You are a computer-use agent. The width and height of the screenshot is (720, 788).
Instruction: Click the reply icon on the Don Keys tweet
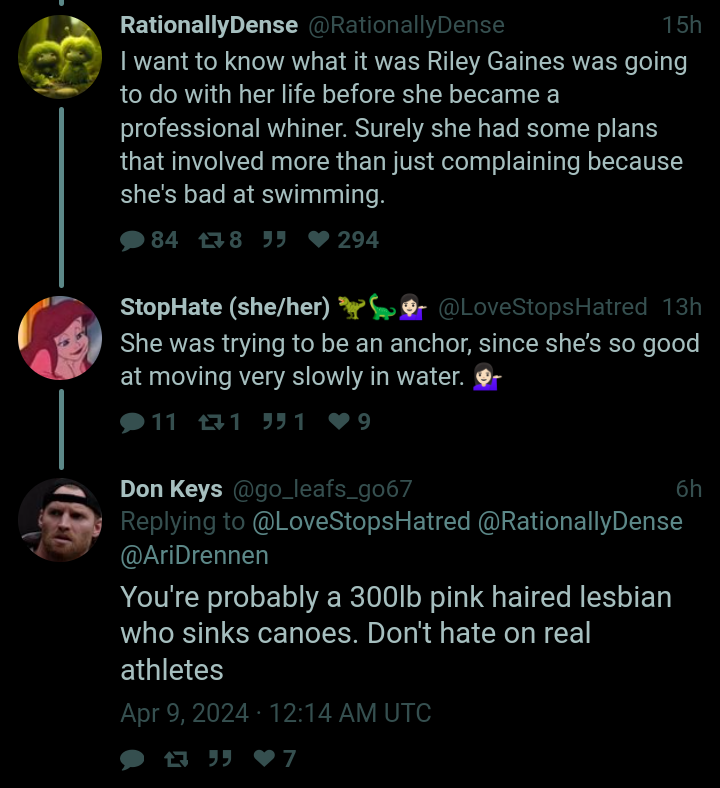pos(133,759)
